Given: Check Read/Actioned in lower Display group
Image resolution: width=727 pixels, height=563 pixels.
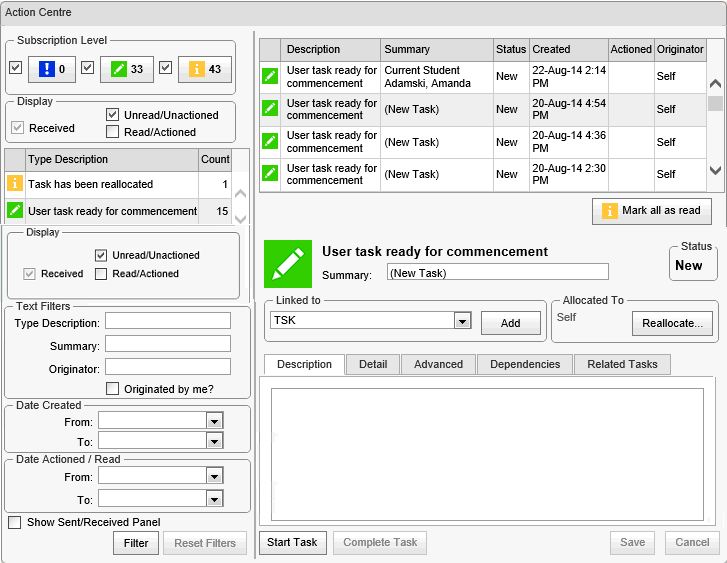Looking at the screenshot, I should (x=101, y=274).
